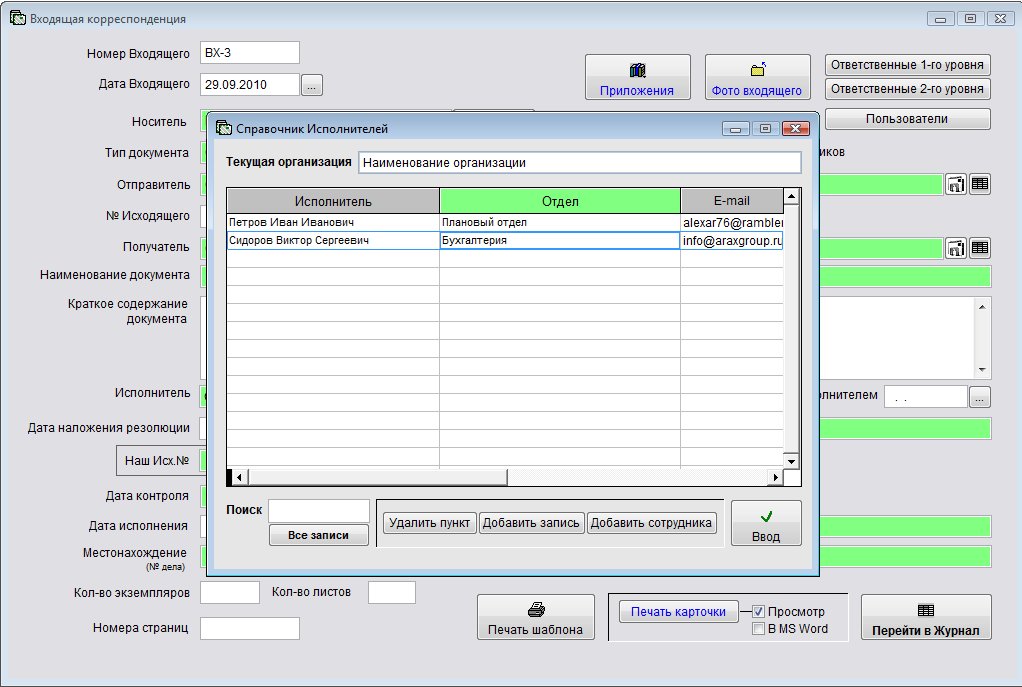Open table icon beside Отправитель field
Image resolution: width=1022 pixels, height=687 pixels.
[x=980, y=184]
